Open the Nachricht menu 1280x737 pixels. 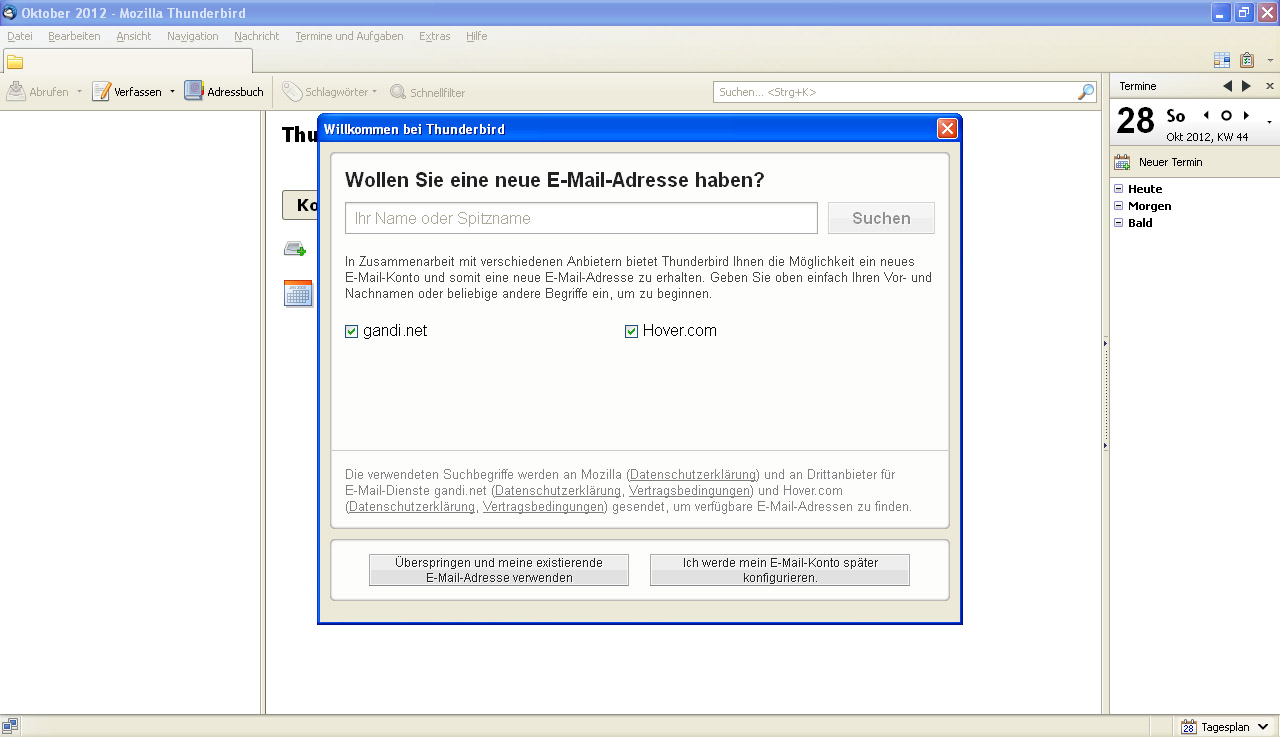pyautogui.click(x=257, y=36)
